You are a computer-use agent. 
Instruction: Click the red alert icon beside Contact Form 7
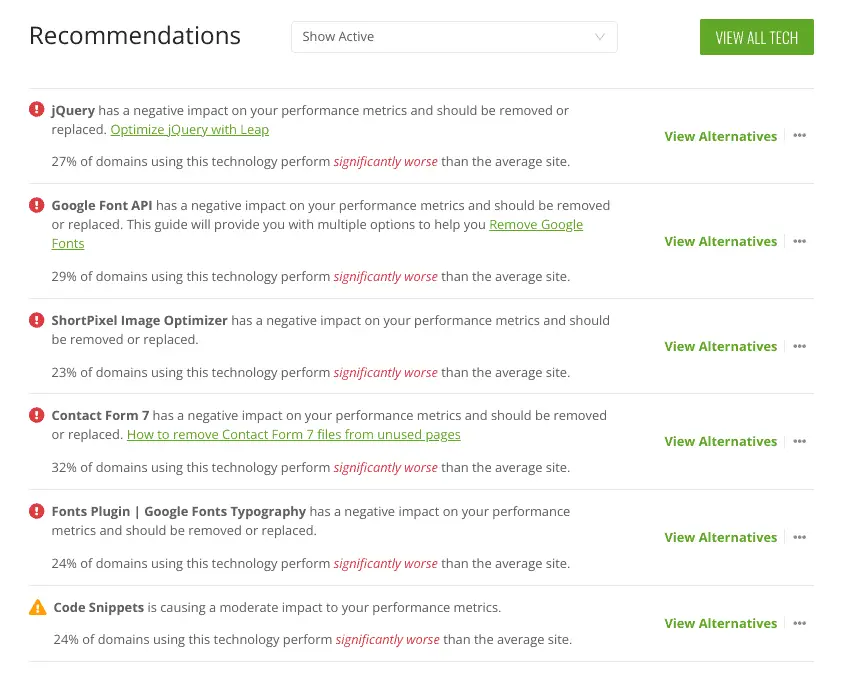coord(37,415)
